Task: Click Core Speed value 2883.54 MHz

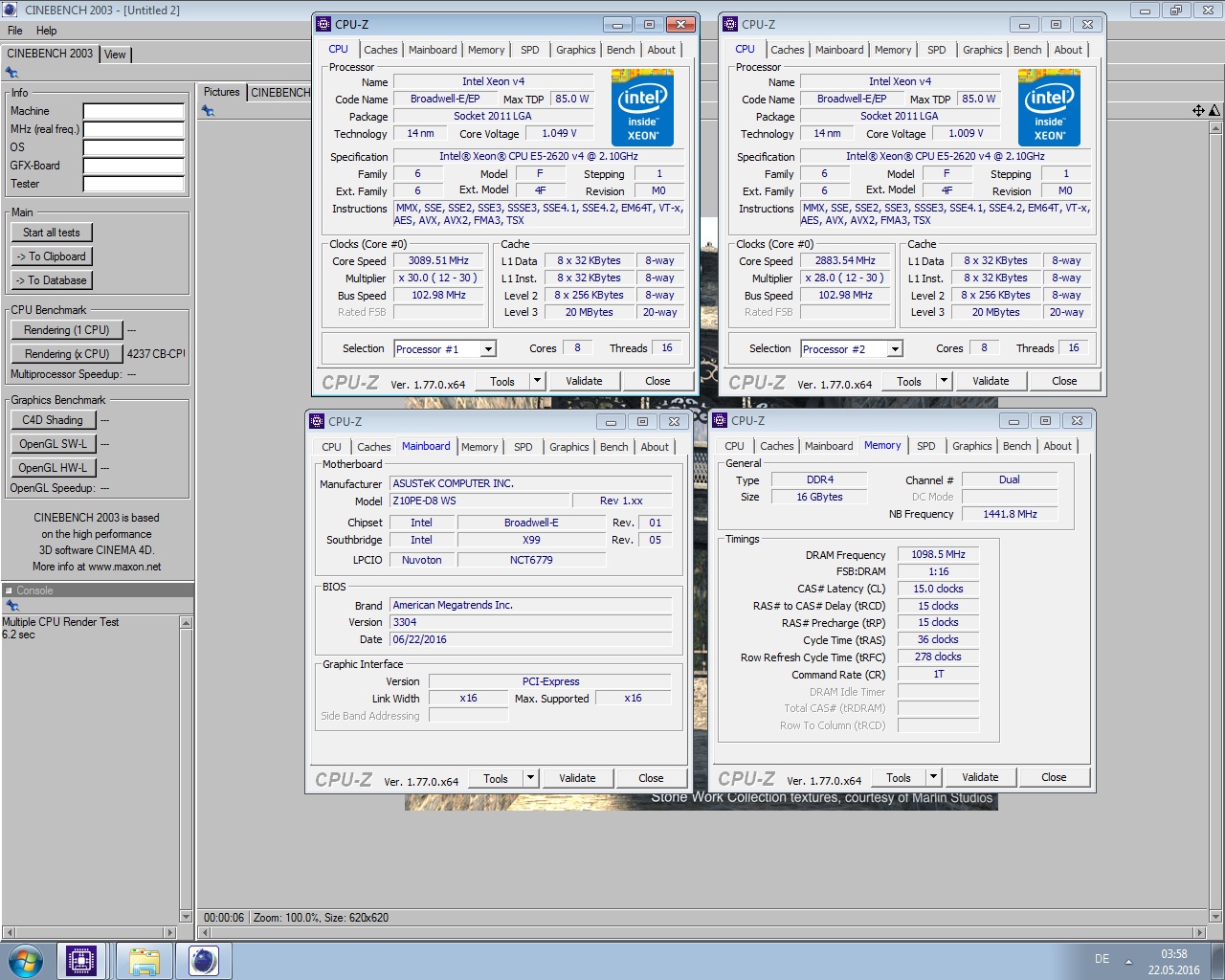Action: click(x=845, y=260)
